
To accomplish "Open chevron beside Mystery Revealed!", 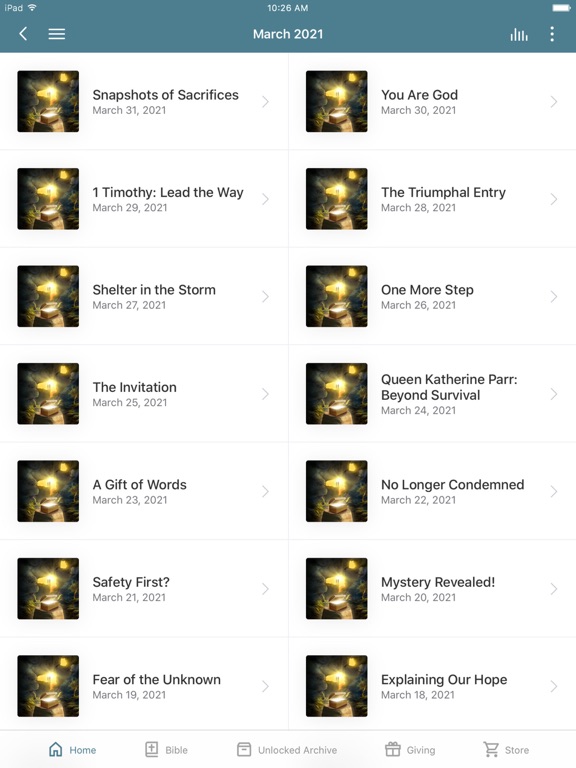I will [553, 589].
